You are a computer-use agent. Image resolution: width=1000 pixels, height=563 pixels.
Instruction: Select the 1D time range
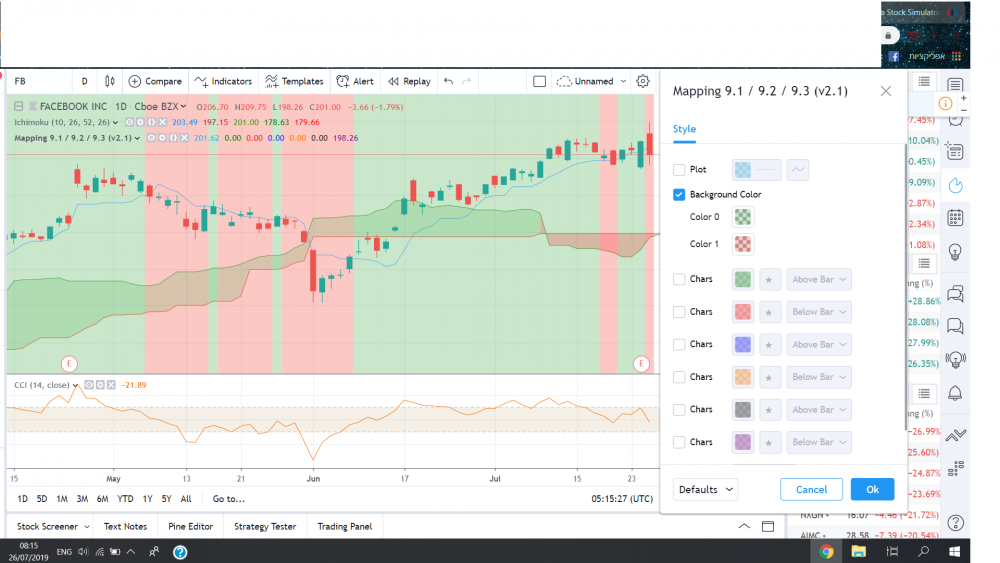(22, 499)
